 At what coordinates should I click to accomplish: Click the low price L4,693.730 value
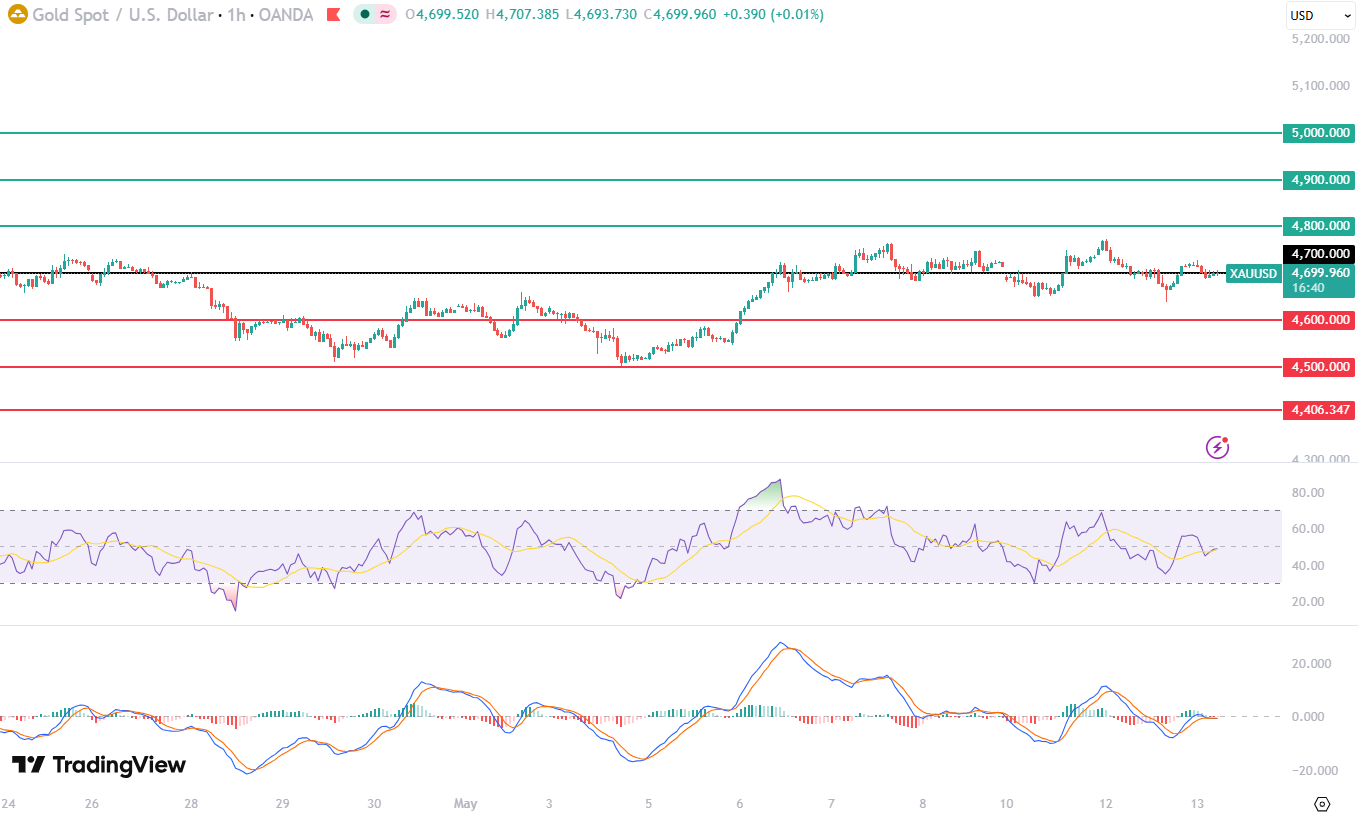[600, 15]
